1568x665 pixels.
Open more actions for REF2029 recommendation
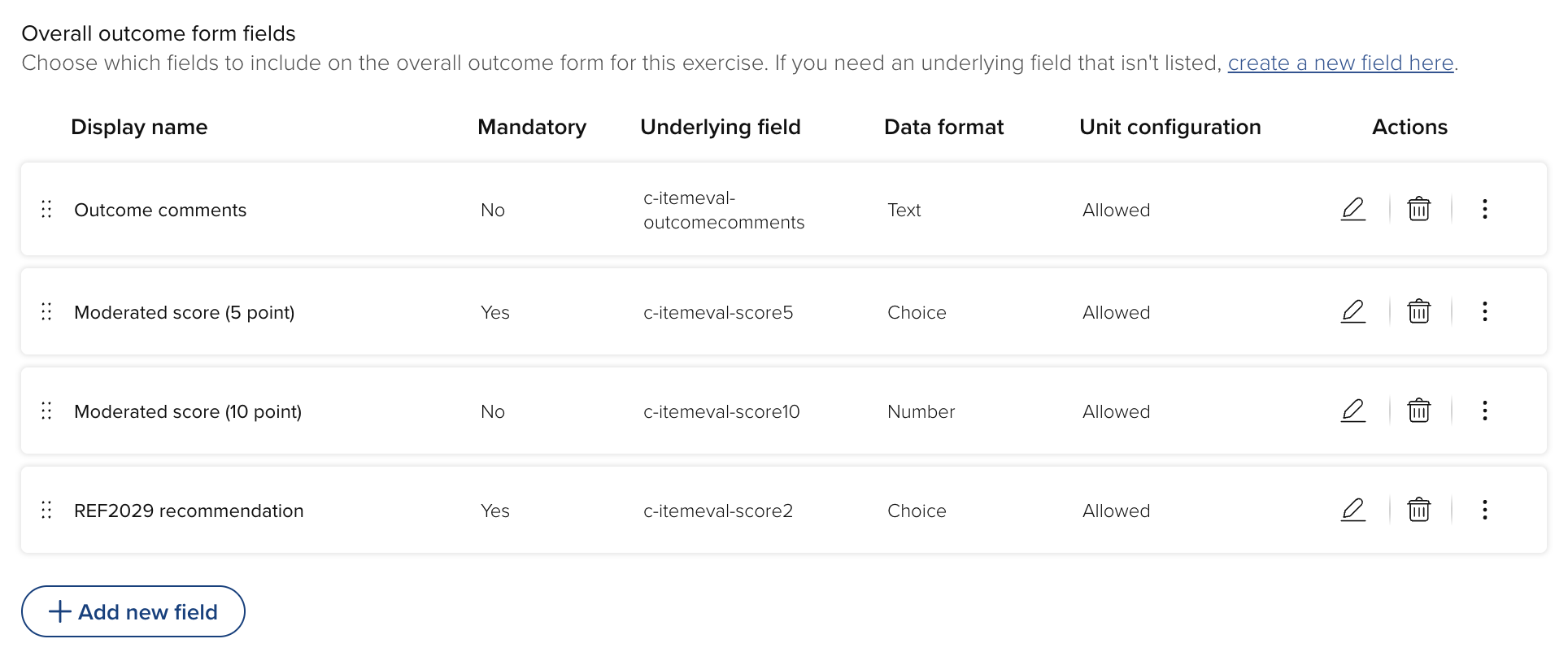coord(1485,510)
